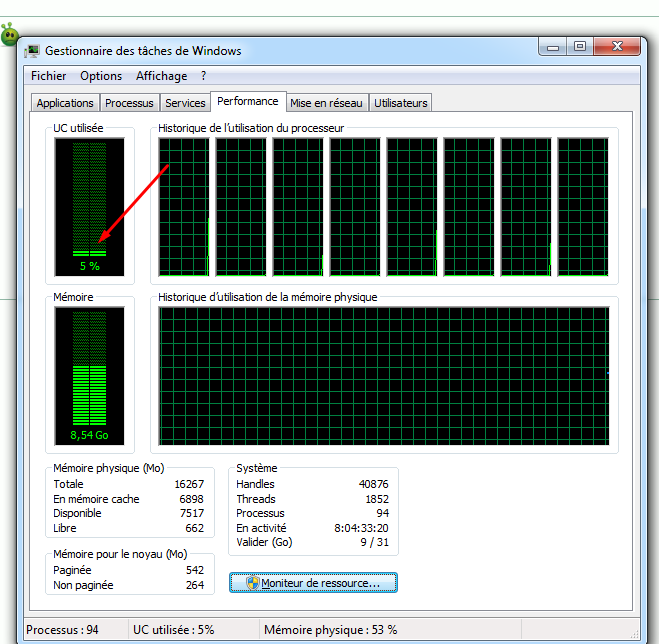Click the Handles value 40876
The width and height of the screenshot is (659, 644).
[x=374, y=484]
